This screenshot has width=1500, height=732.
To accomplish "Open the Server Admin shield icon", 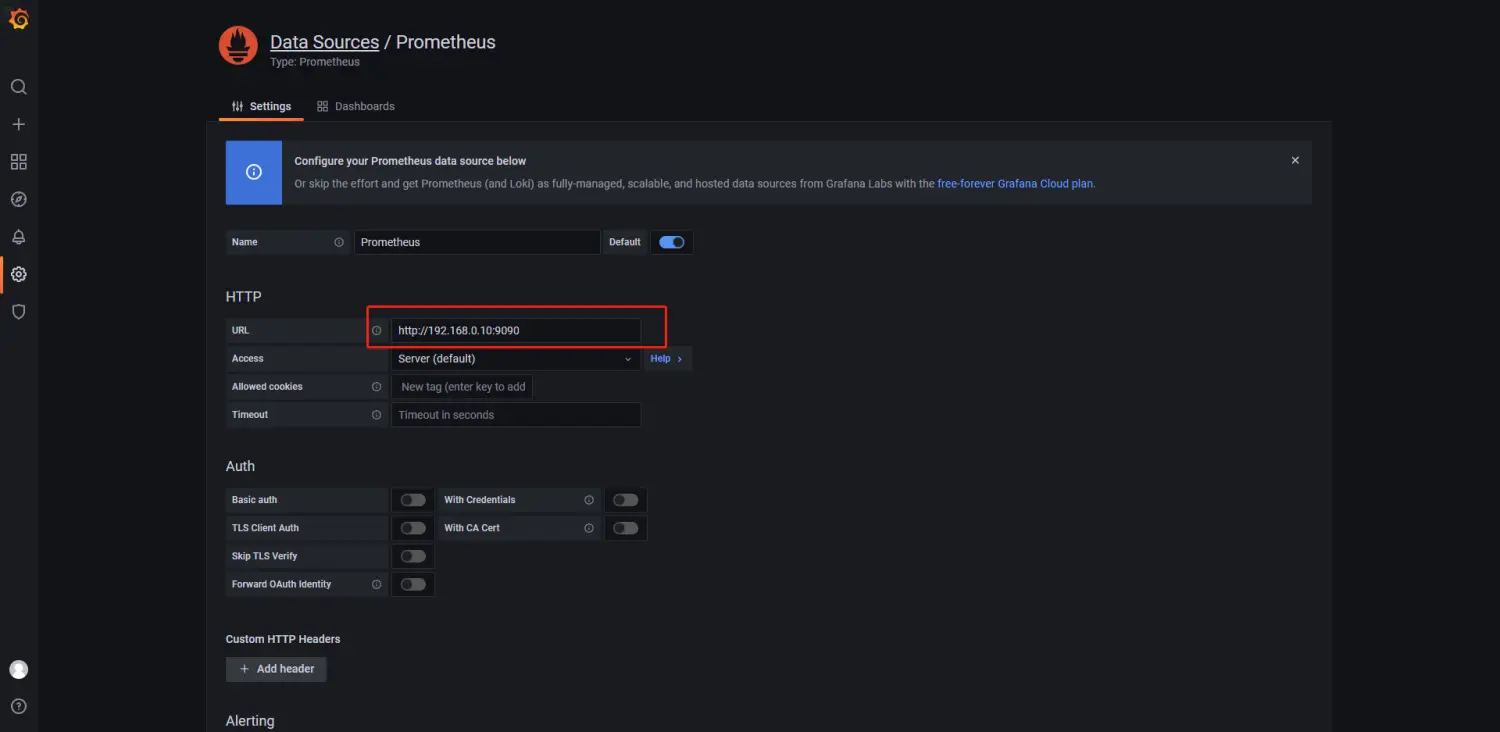I will point(18,312).
